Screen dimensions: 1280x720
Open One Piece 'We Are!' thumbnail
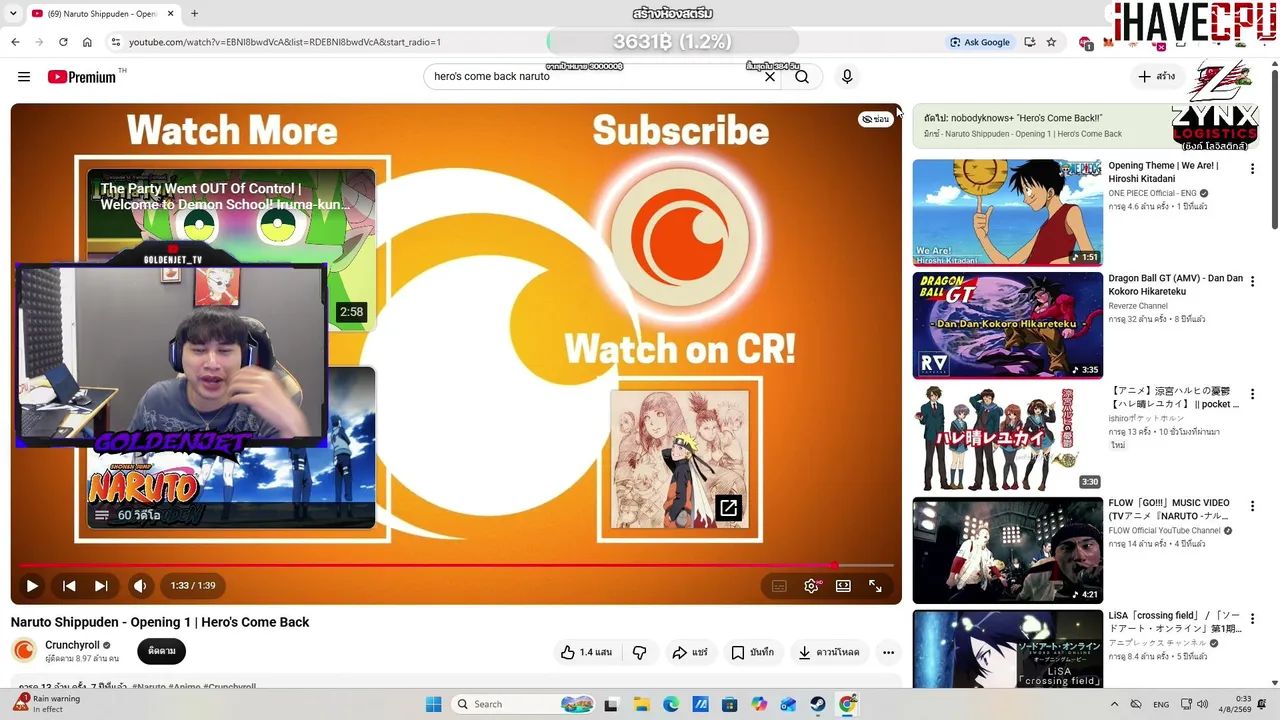tap(1007, 212)
